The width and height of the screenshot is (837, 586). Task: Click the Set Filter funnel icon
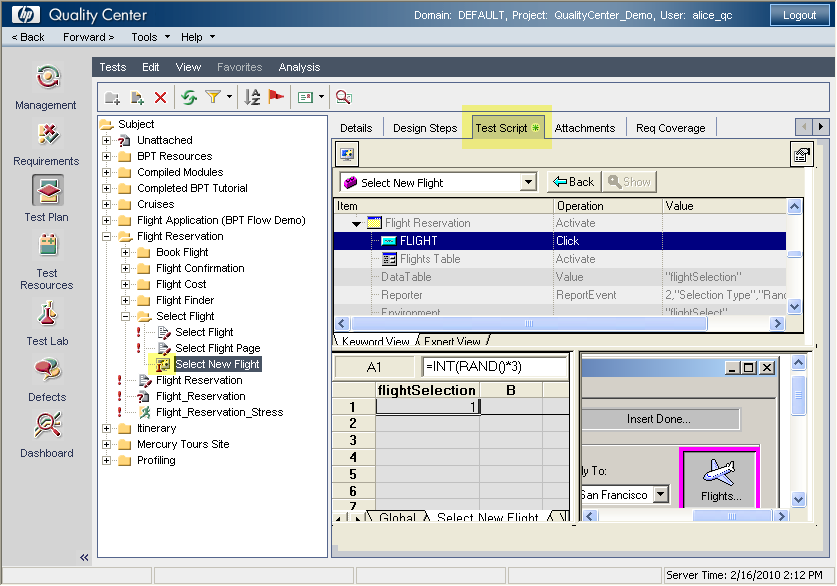pyautogui.click(x=213, y=97)
